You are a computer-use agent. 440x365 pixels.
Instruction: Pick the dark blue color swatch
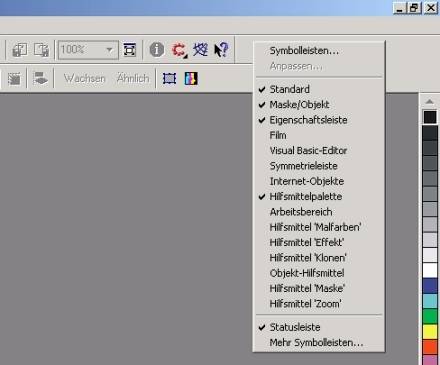pos(430,286)
